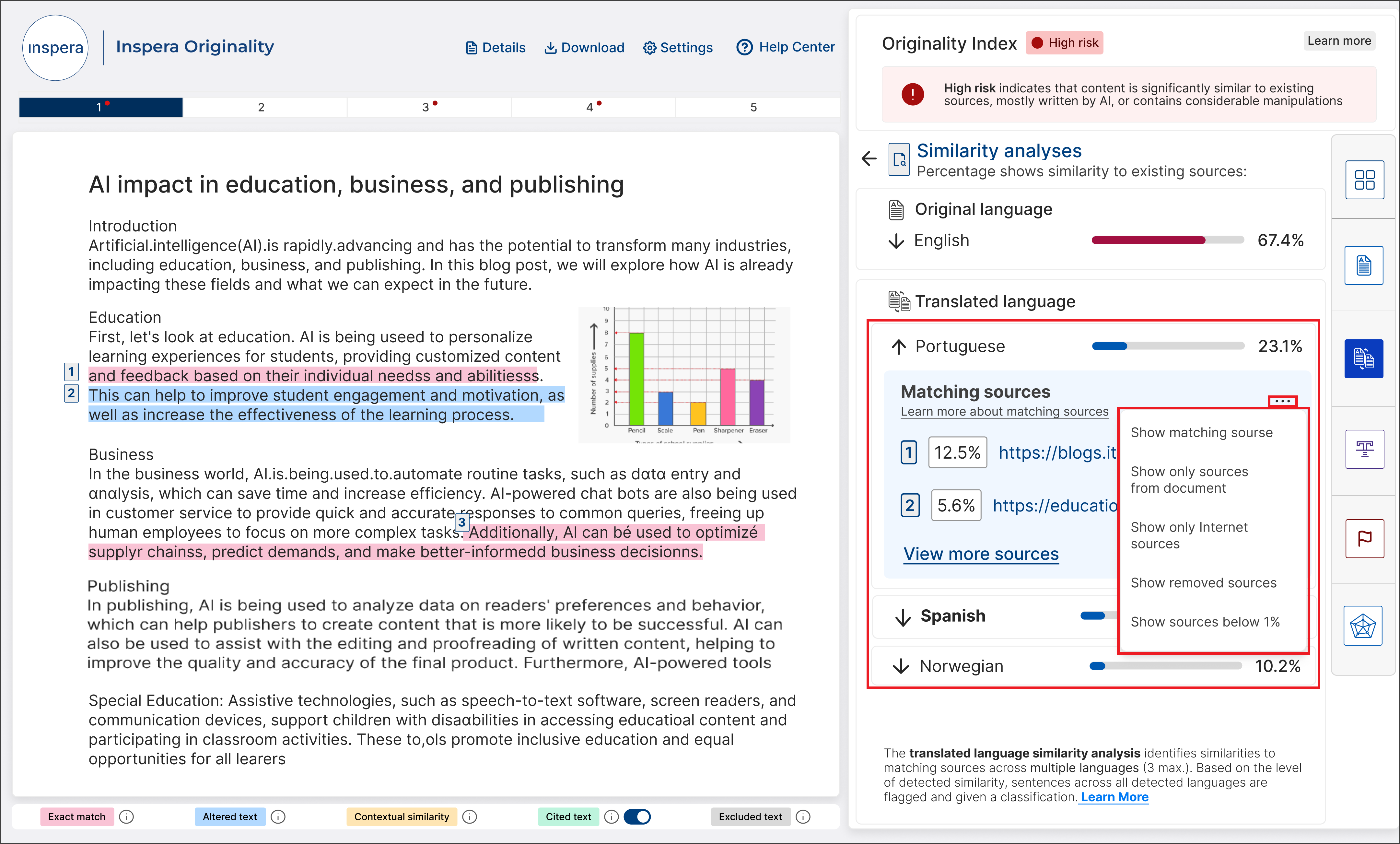Open info icon beside Cited text
1400x844 pixels.
pyautogui.click(x=611, y=817)
